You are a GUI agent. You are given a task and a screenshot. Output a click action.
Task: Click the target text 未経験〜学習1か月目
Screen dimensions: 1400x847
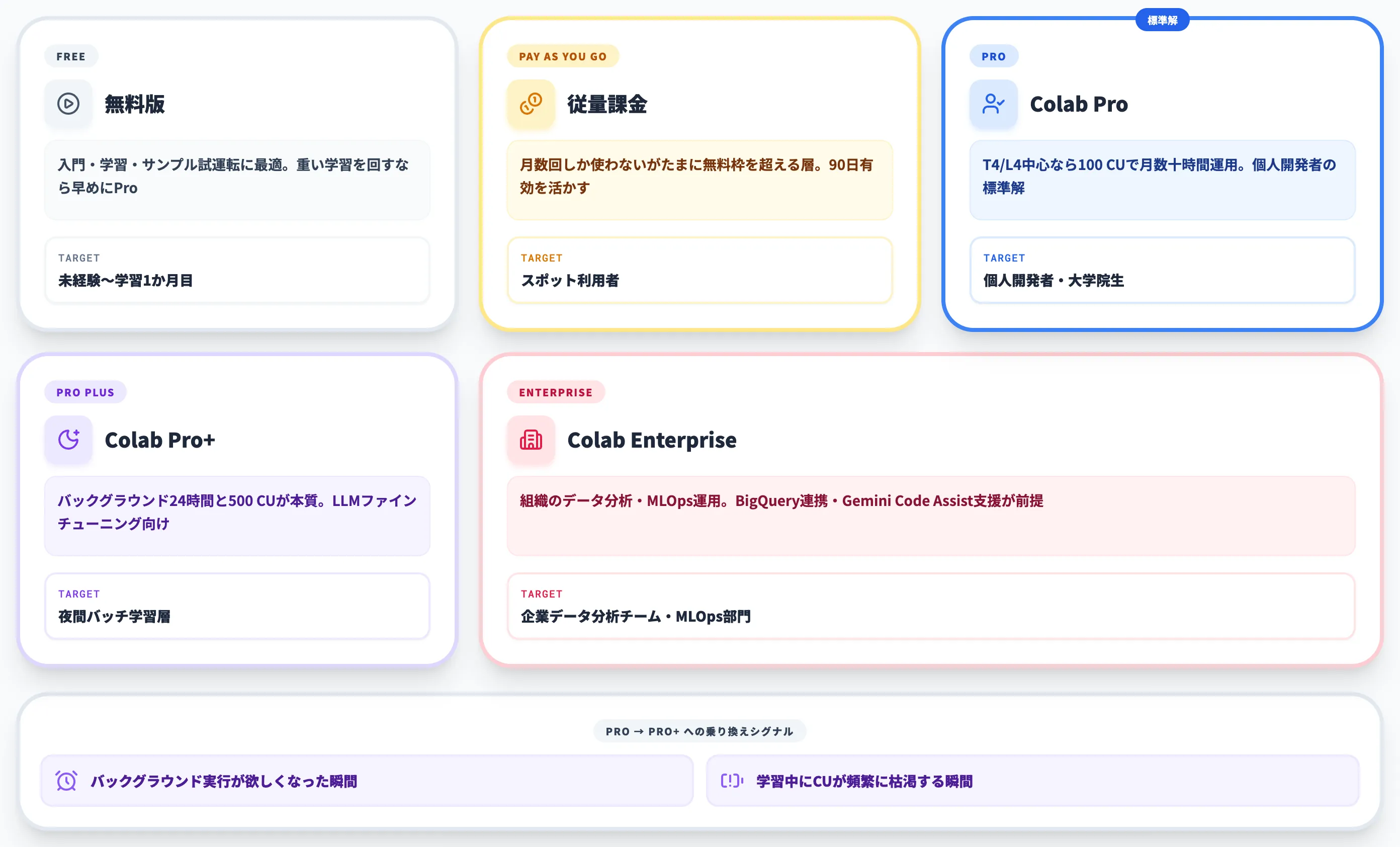[126, 280]
